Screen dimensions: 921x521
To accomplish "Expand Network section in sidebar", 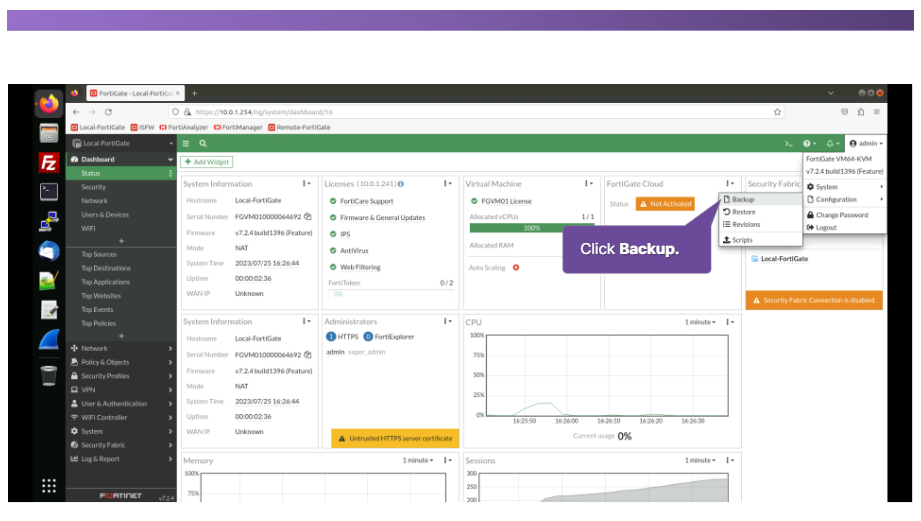I will tap(121, 348).
